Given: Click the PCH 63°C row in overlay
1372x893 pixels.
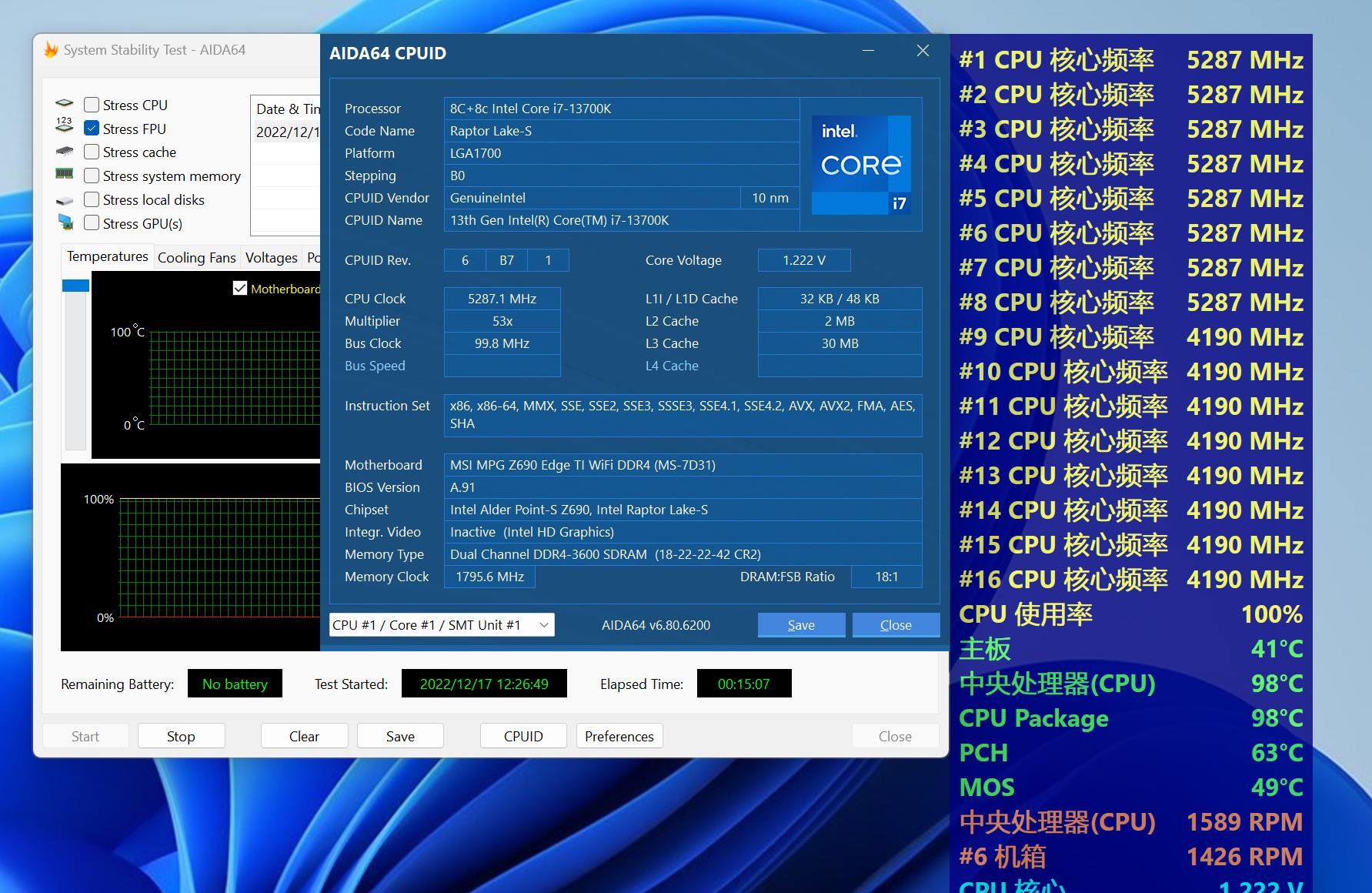Looking at the screenshot, I should pos(1131,753).
